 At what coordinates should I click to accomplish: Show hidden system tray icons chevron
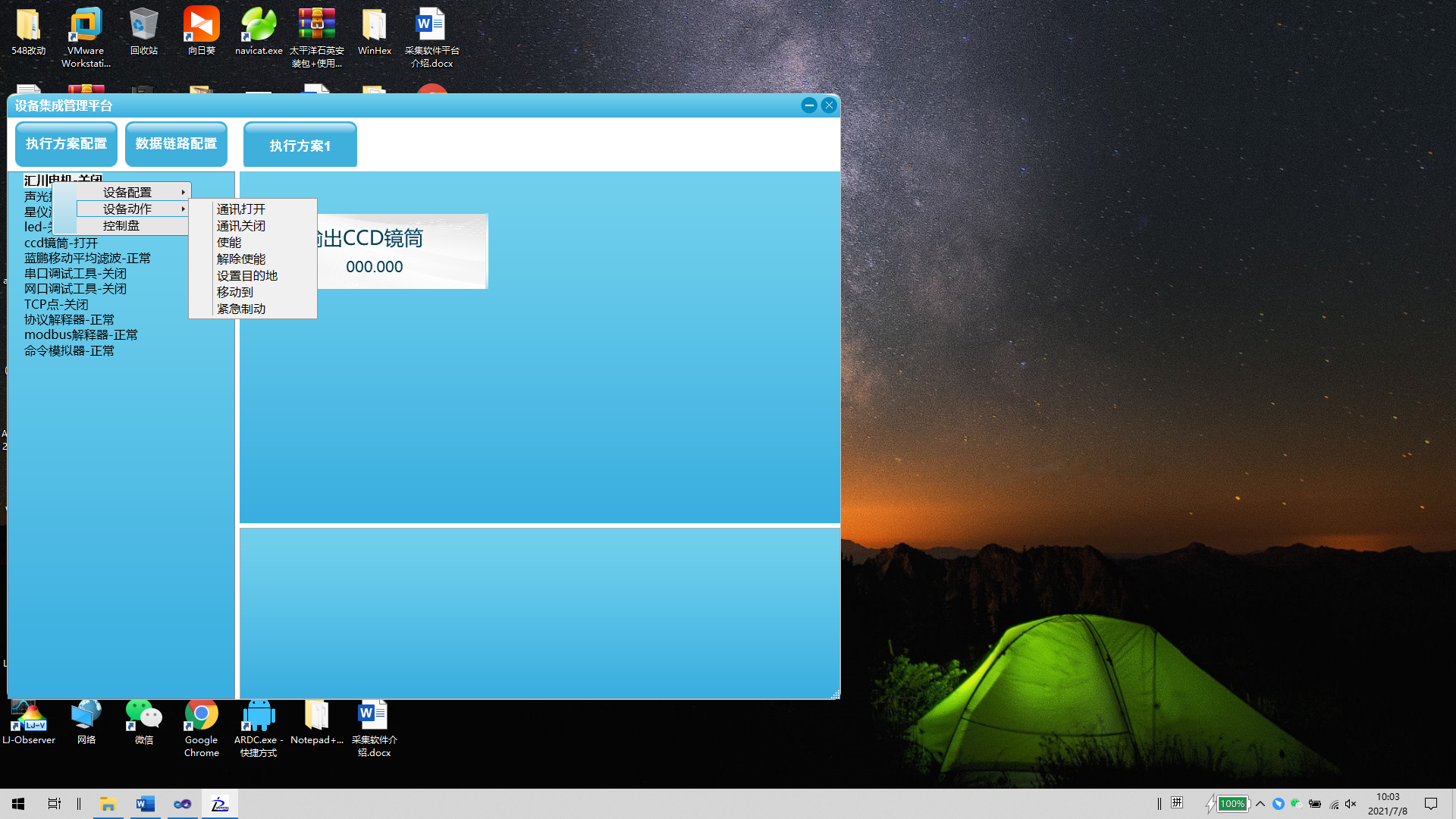[1260, 804]
